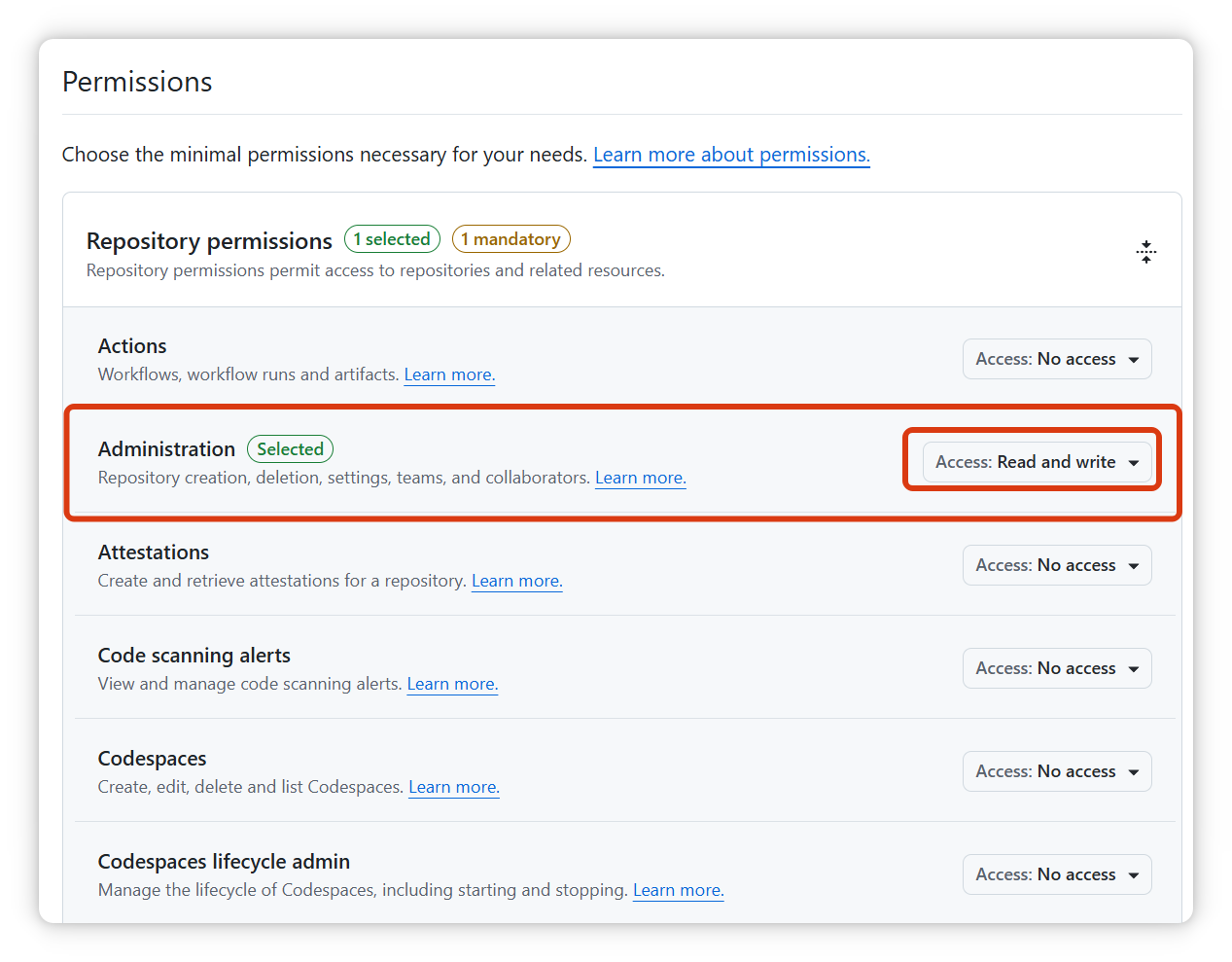The image size is (1232, 962).
Task: Click the '1 selected' green badge
Action: click(x=392, y=239)
